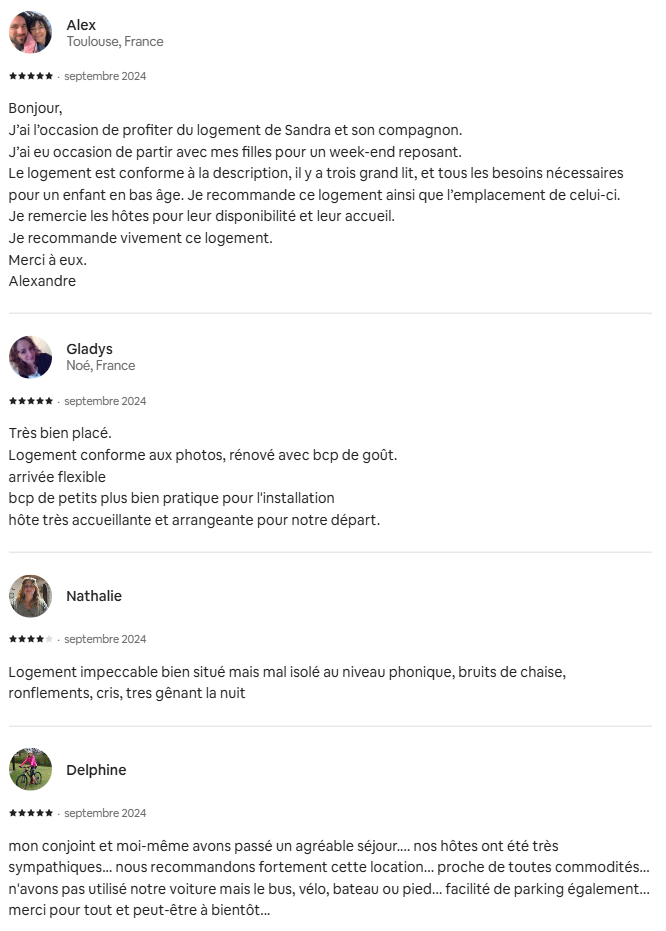Click Gladys's five-star rating icons
666x931 pixels.
click(31, 401)
